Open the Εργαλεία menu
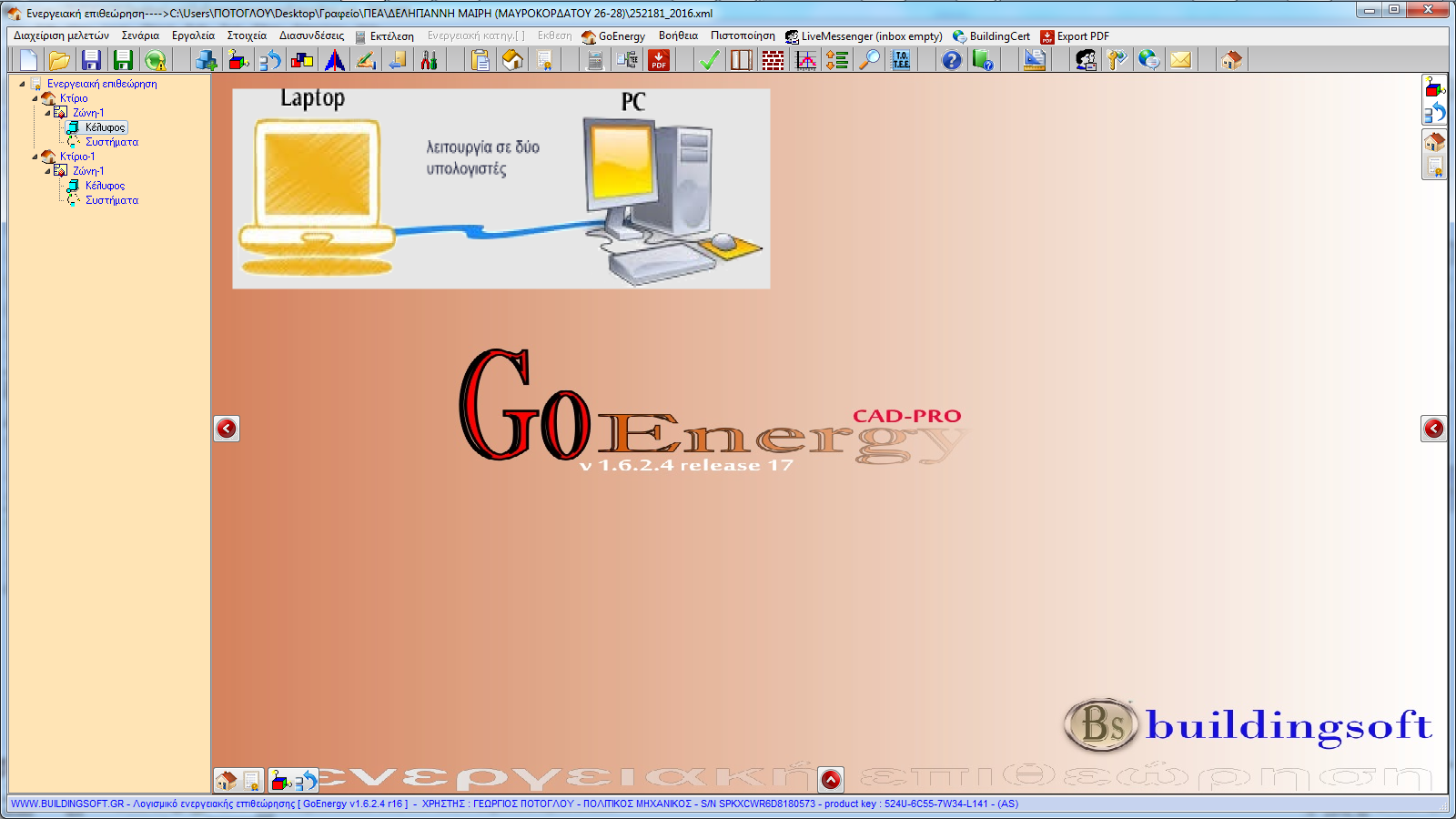 click(x=193, y=36)
